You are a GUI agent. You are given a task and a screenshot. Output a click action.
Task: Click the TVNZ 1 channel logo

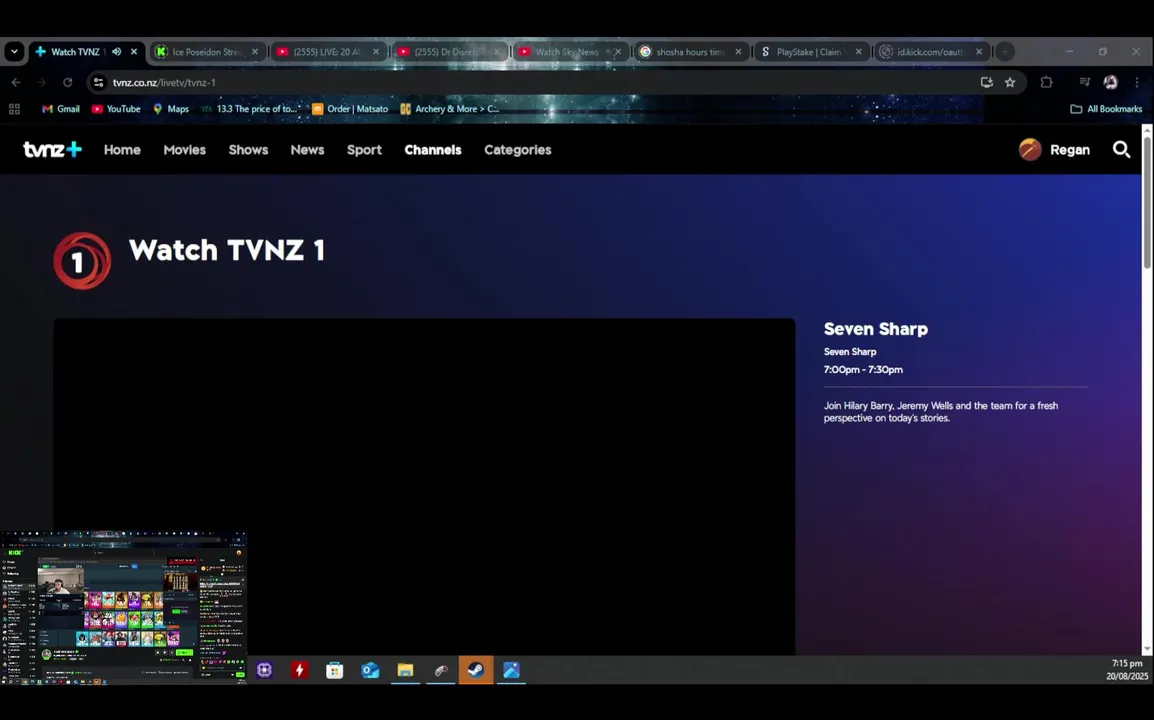click(82, 261)
